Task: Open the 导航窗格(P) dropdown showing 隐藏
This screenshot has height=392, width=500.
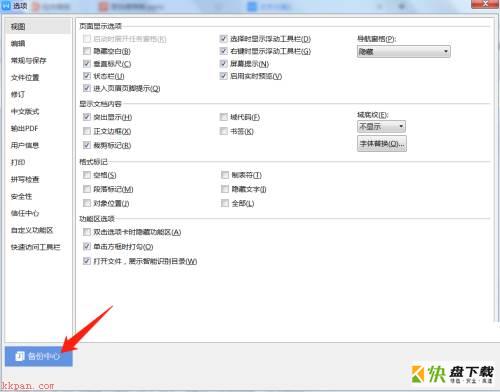Action: (x=404, y=52)
